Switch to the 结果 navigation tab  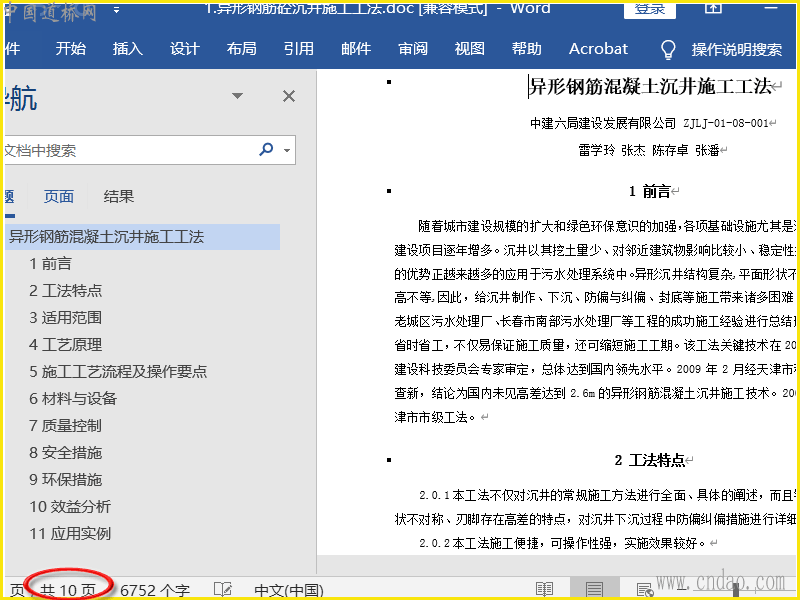point(118,196)
